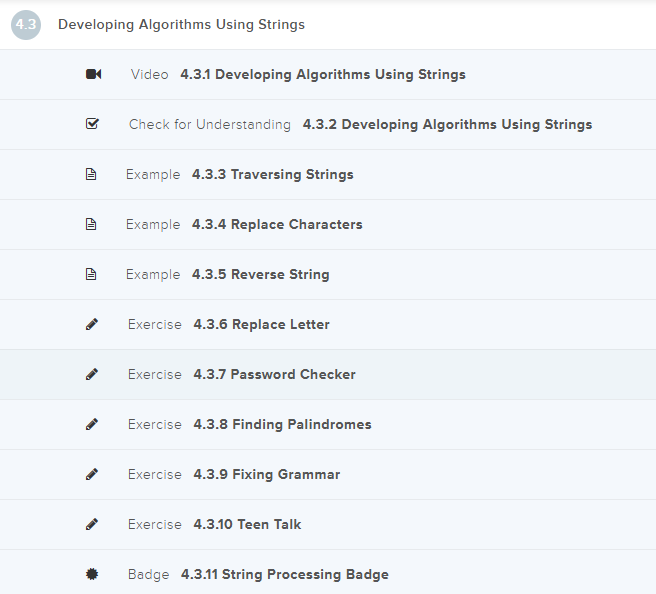Screen dimensions: 656x594
Task: Click the badge icon for String Processing Badge
Action: (x=92, y=574)
